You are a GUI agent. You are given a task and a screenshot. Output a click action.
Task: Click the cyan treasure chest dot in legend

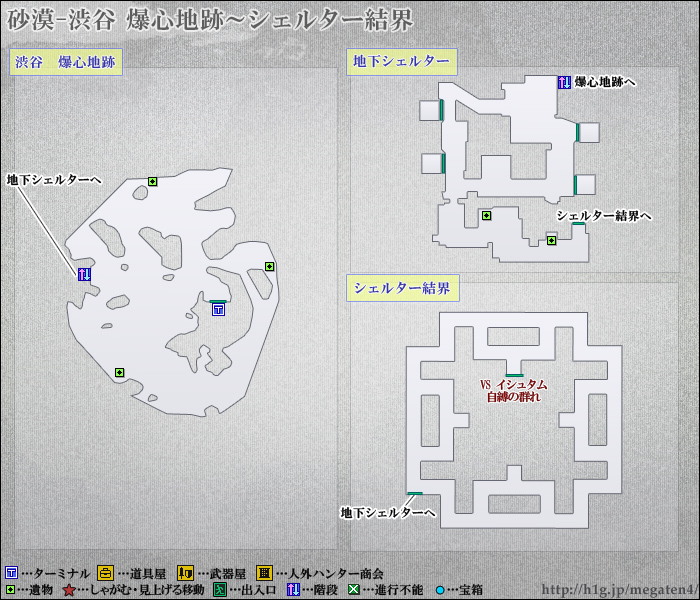click(441, 590)
